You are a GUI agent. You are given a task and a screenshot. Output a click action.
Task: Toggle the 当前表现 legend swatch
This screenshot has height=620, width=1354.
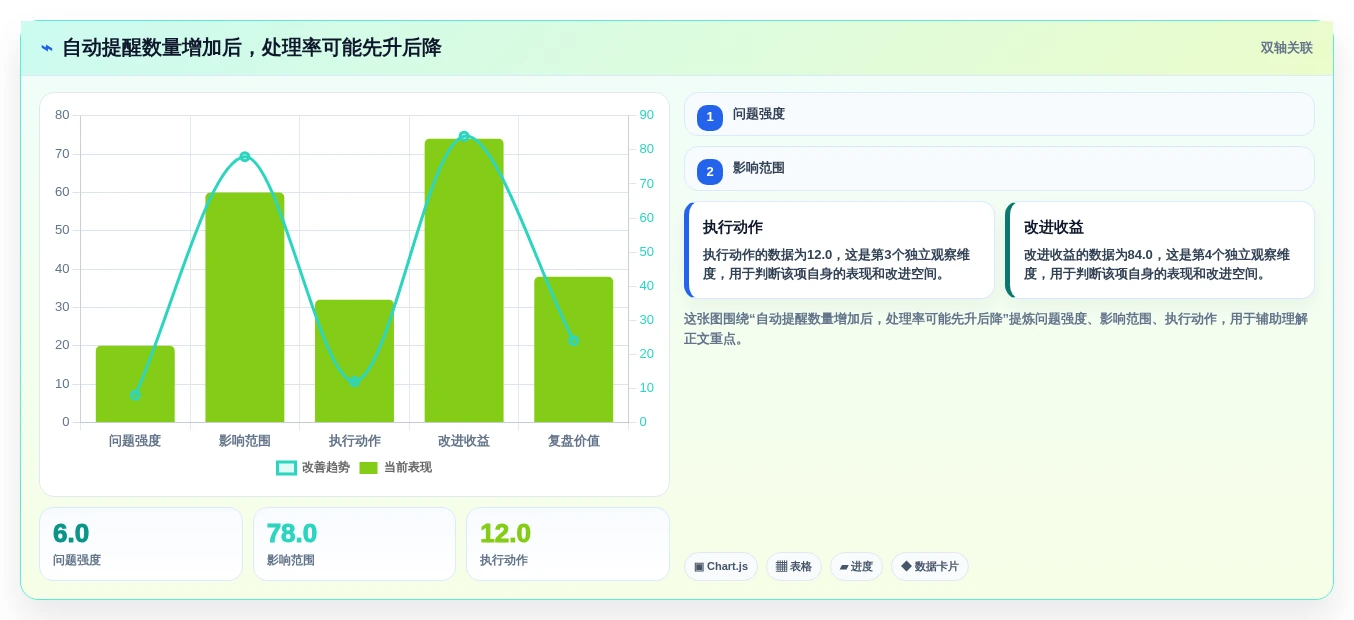pos(368,467)
